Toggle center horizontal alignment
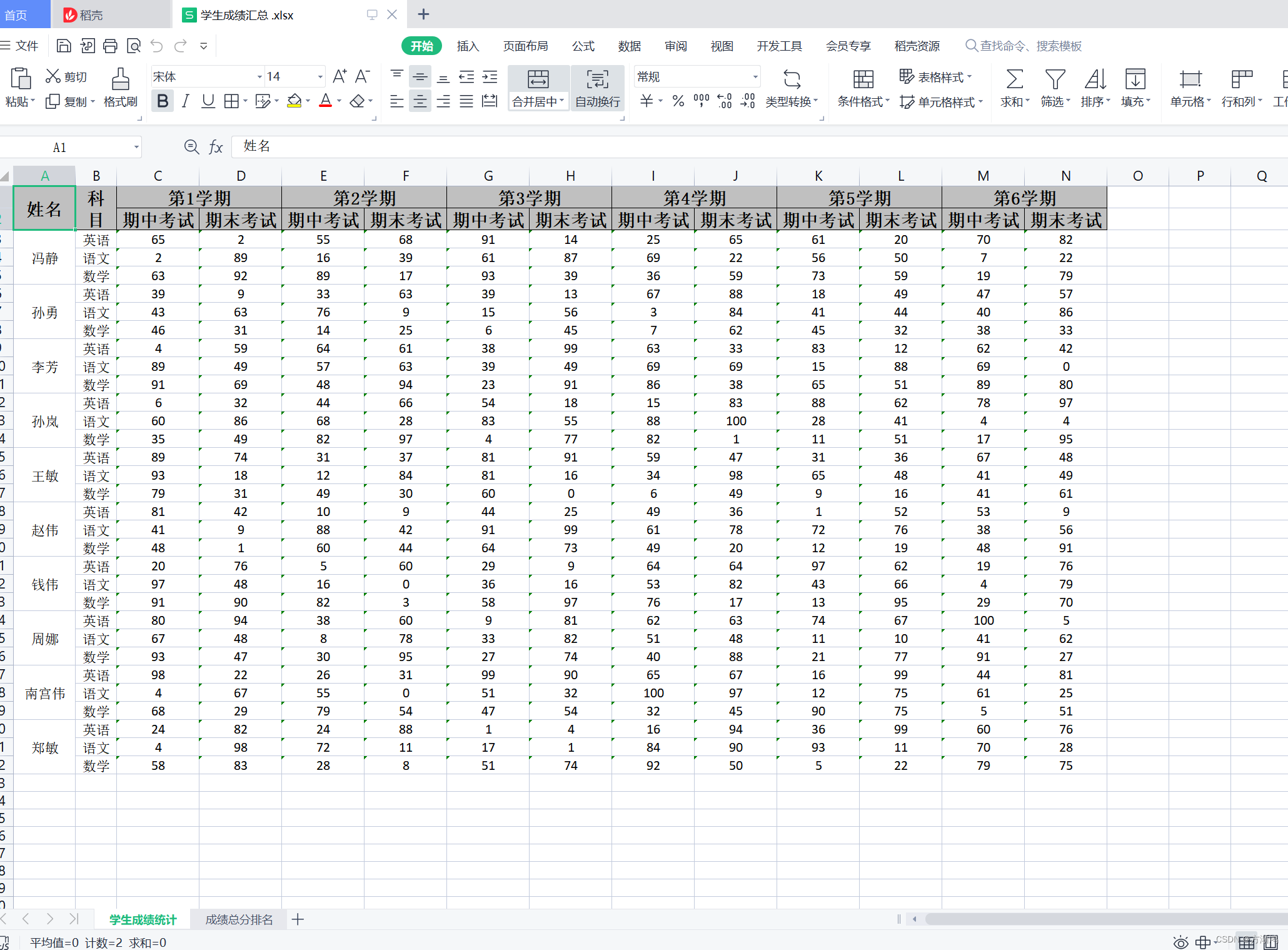This screenshot has width=1288, height=950. pos(420,101)
